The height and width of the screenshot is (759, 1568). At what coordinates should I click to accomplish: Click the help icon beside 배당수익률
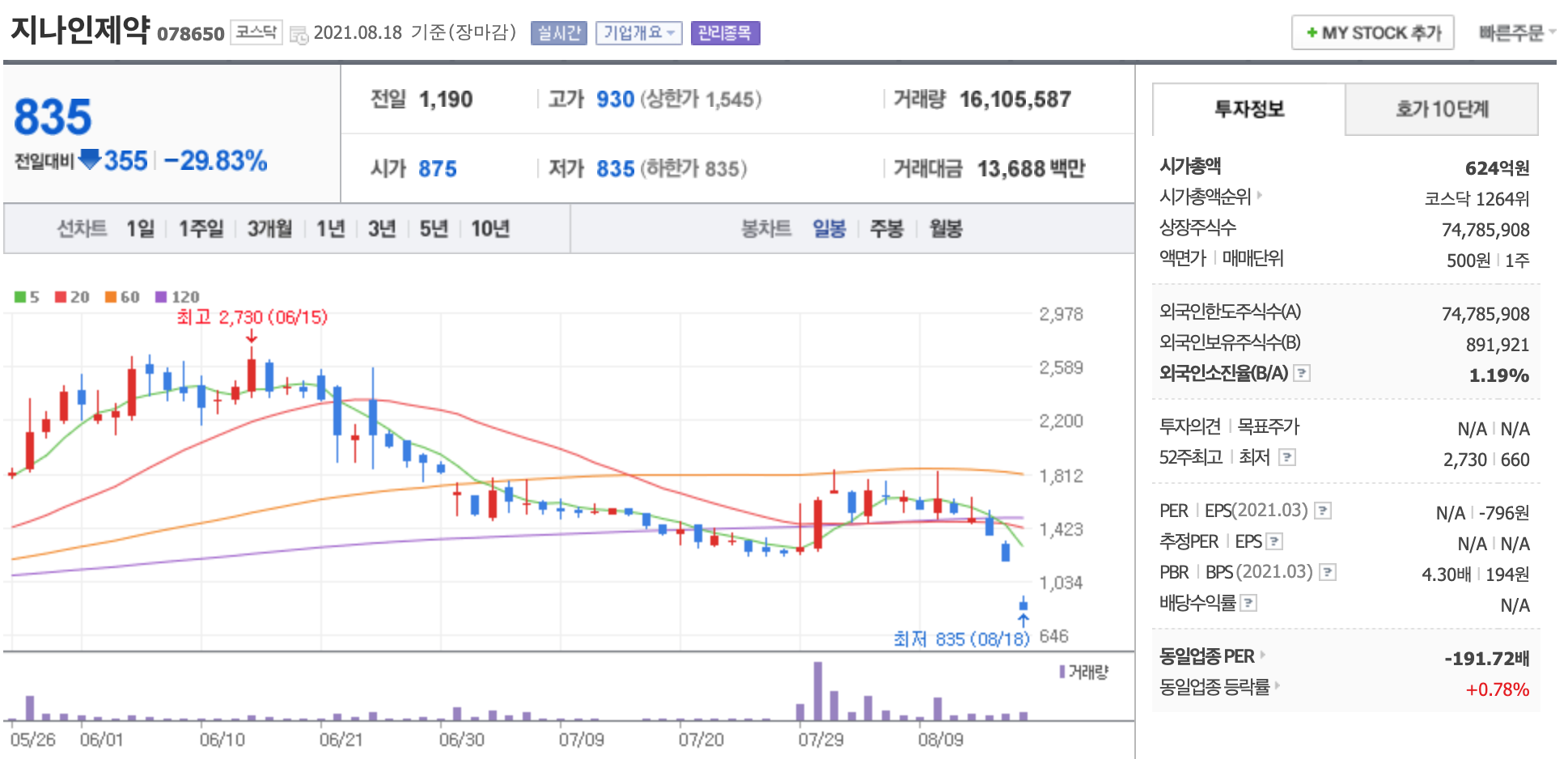pyautogui.click(x=1248, y=603)
